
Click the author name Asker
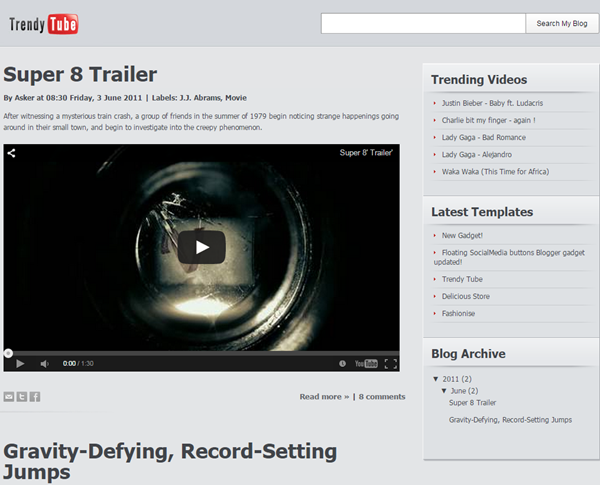24,98
